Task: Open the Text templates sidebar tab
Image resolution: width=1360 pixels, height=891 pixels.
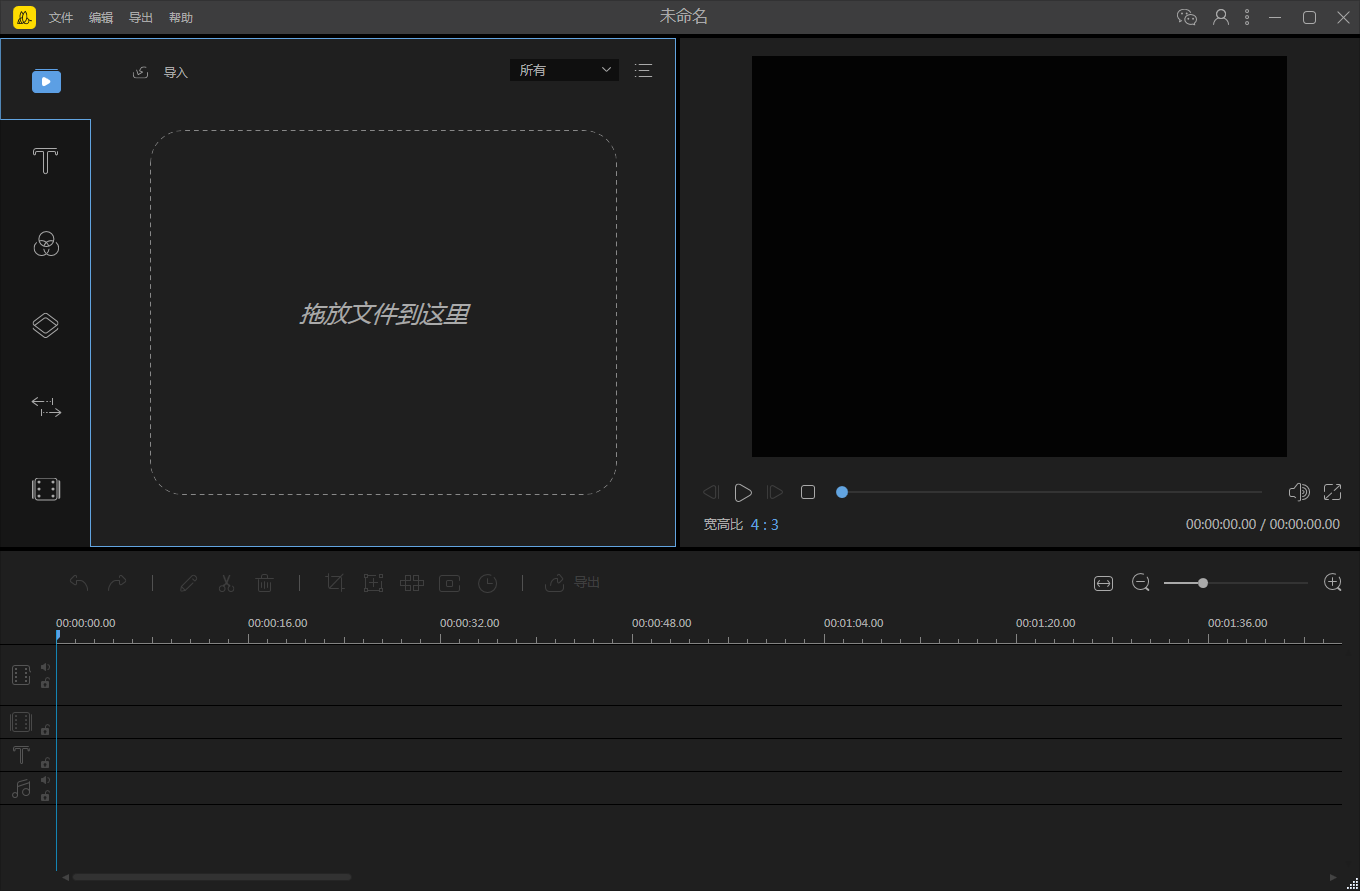Action: pos(46,161)
